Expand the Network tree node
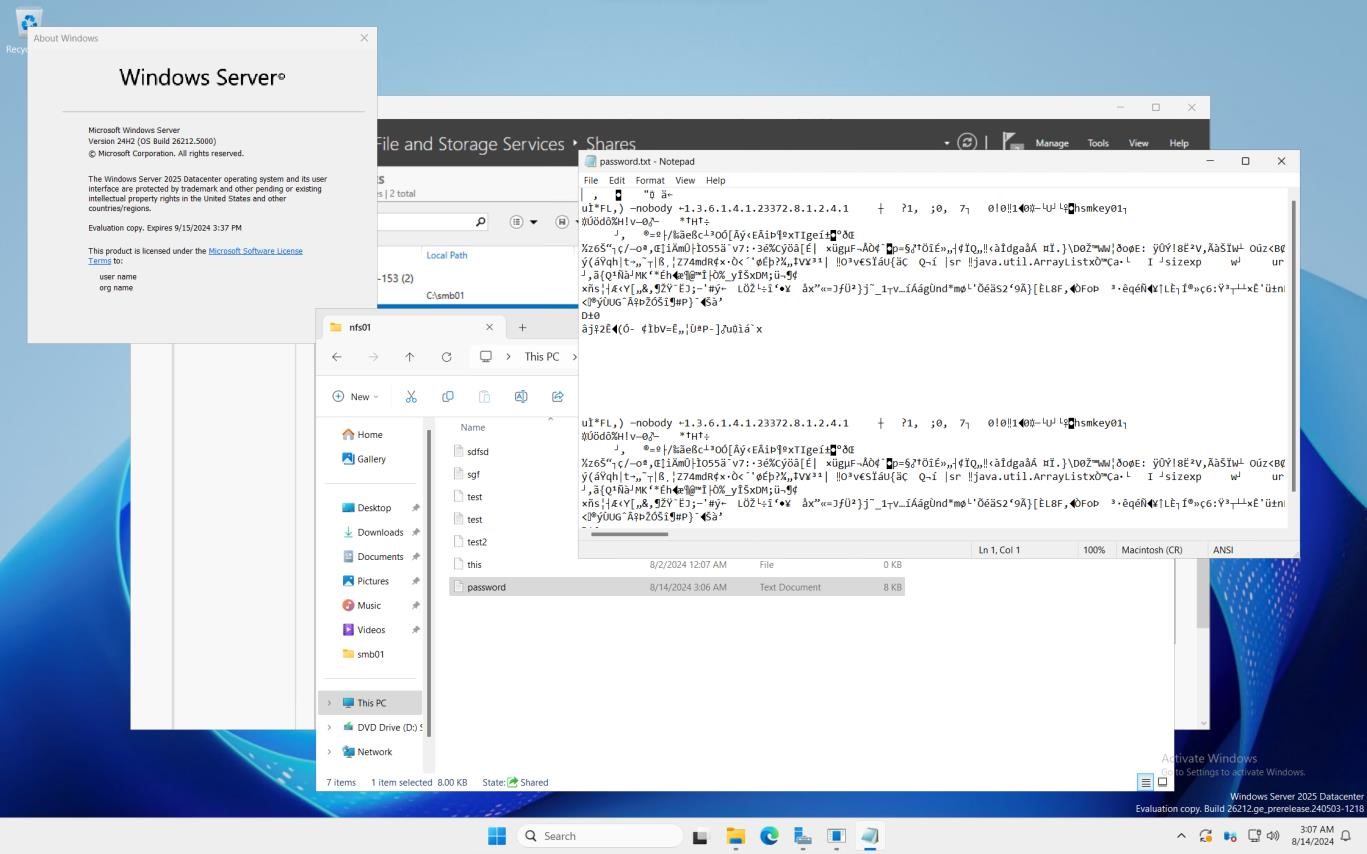 pos(330,752)
